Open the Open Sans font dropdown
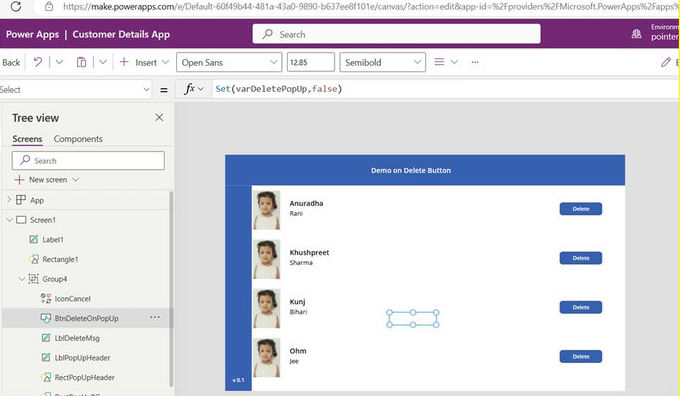Viewport: 680px width, 396px height. [x=229, y=62]
